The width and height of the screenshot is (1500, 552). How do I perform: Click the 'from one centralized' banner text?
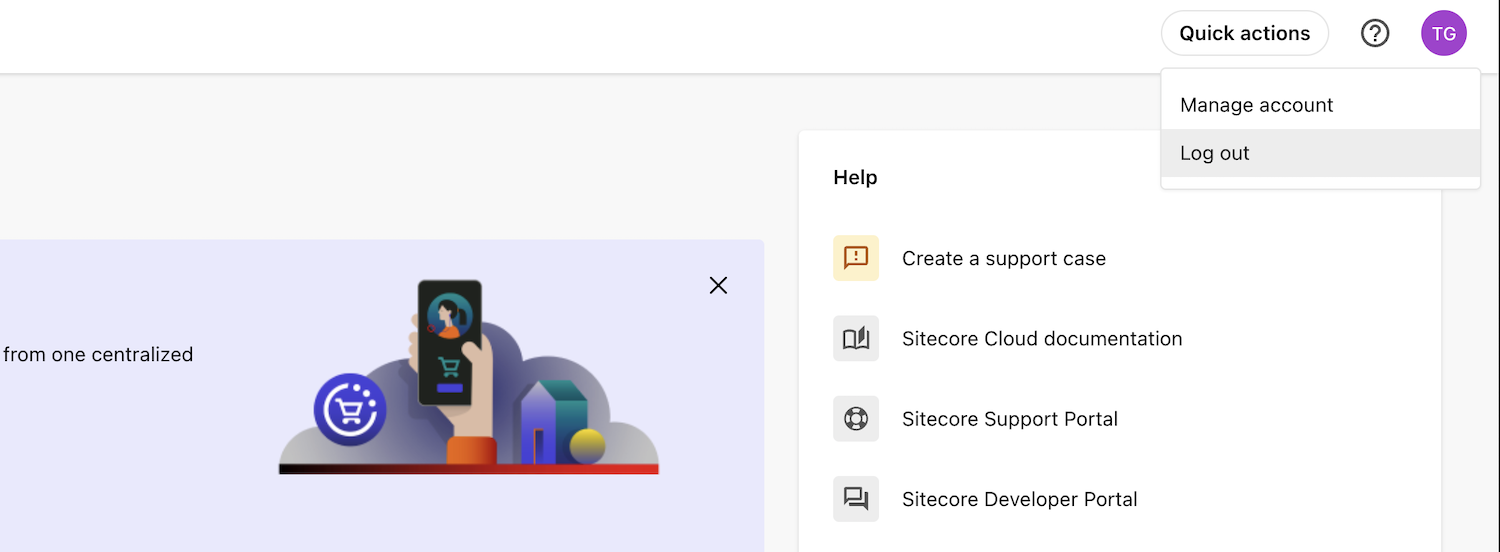tap(98, 354)
